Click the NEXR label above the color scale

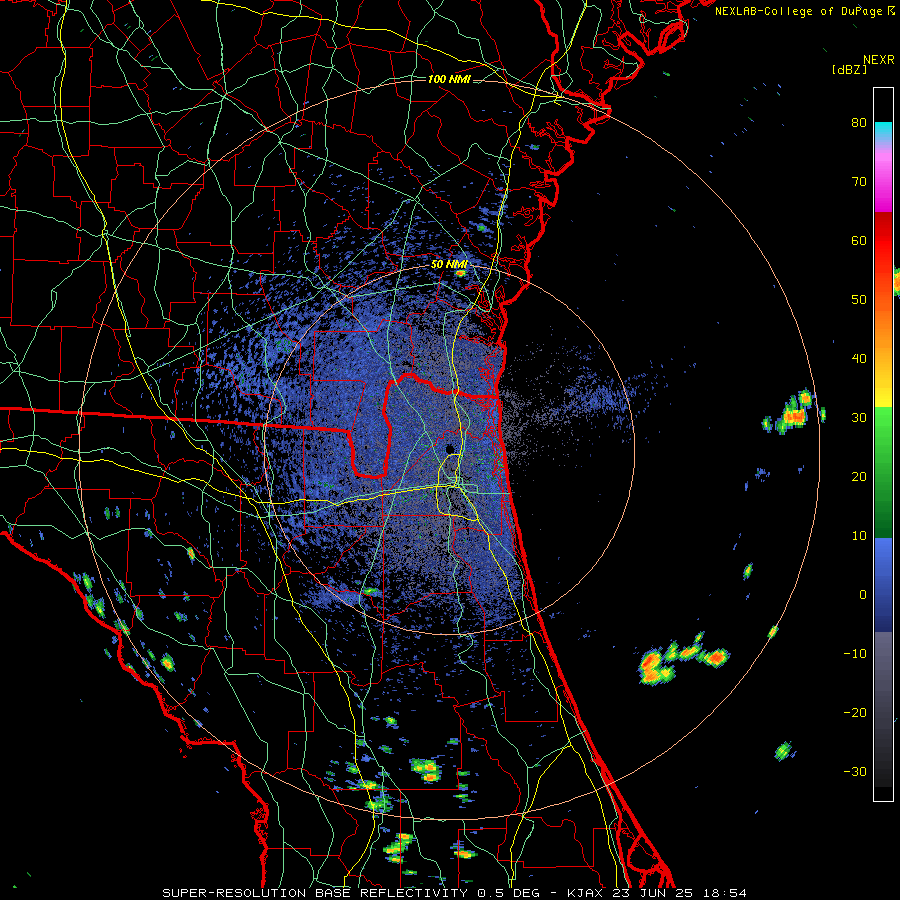[879, 60]
